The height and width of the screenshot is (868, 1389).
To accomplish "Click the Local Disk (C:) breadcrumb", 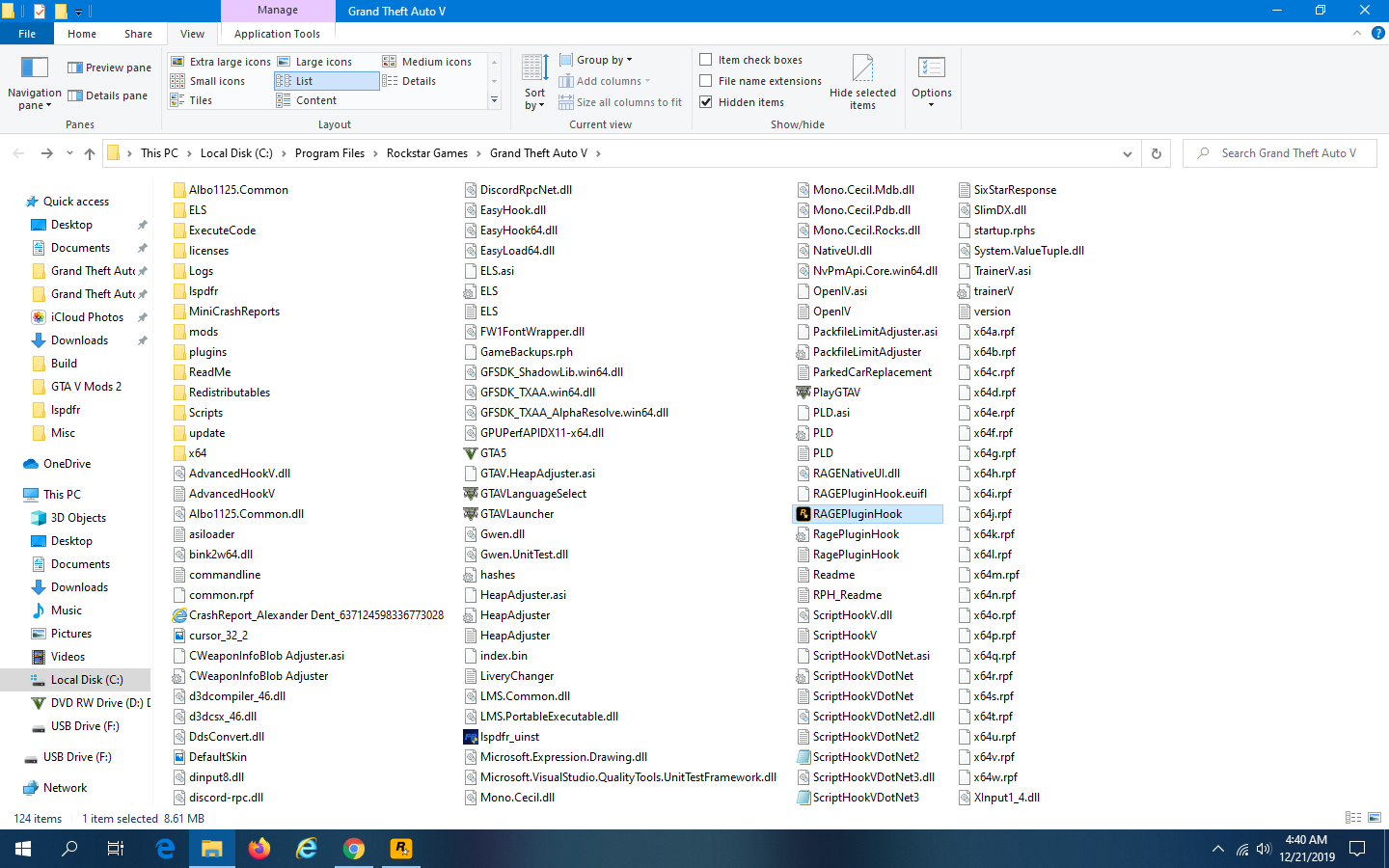I will coord(236,153).
